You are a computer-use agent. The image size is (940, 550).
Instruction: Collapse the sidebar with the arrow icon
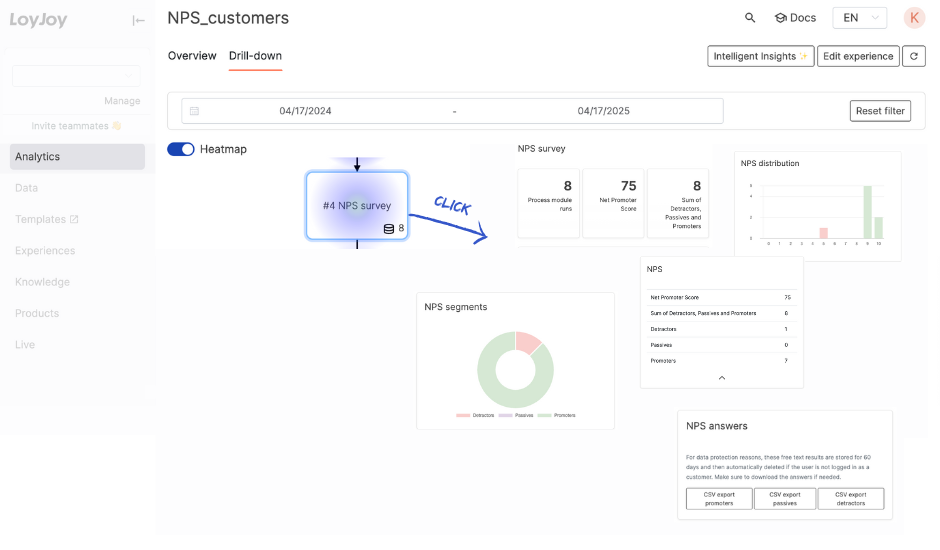pyautogui.click(x=139, y=20)
